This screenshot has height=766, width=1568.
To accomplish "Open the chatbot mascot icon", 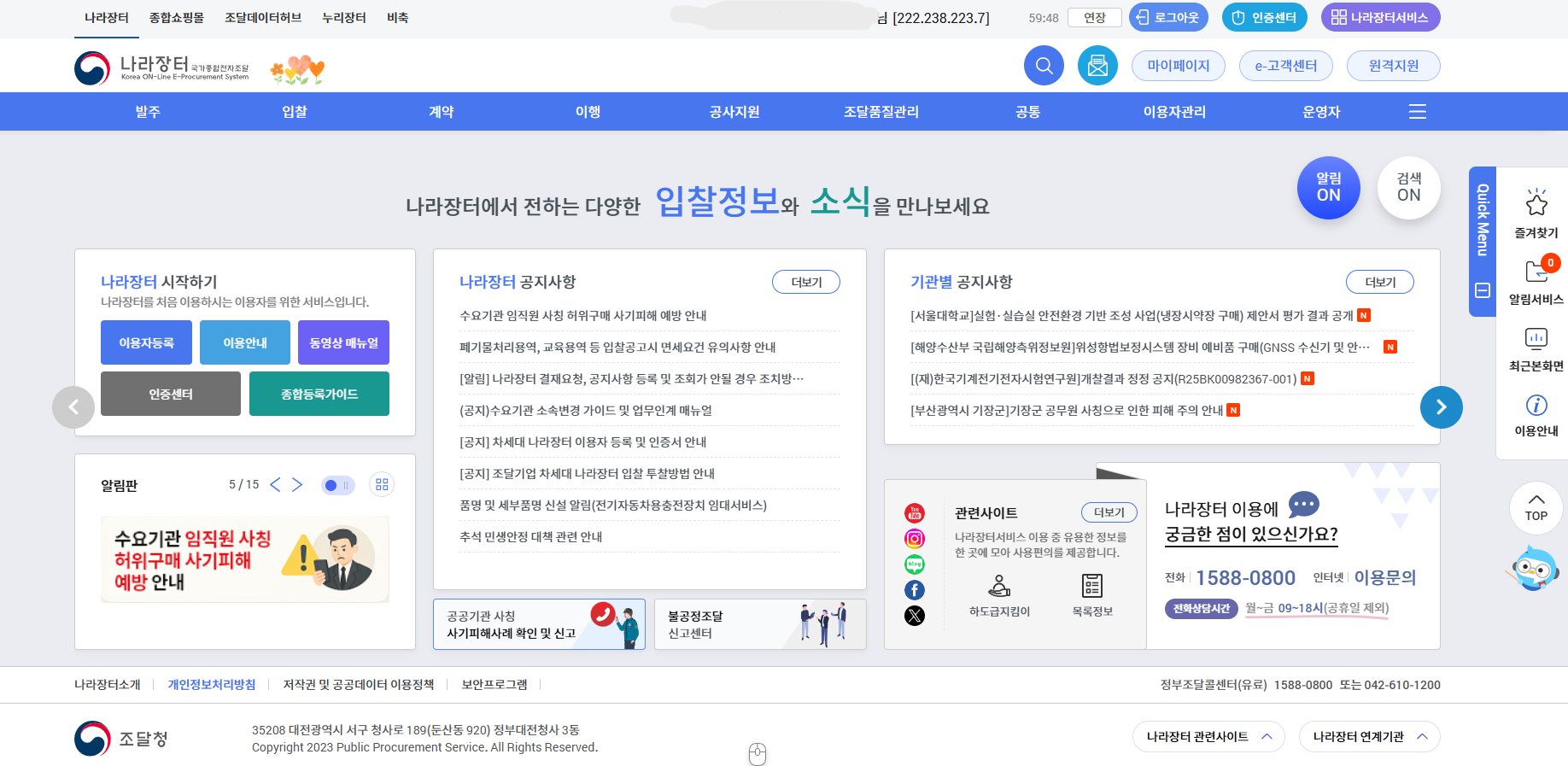I will pyautogui.click(x=1536, y=570).
